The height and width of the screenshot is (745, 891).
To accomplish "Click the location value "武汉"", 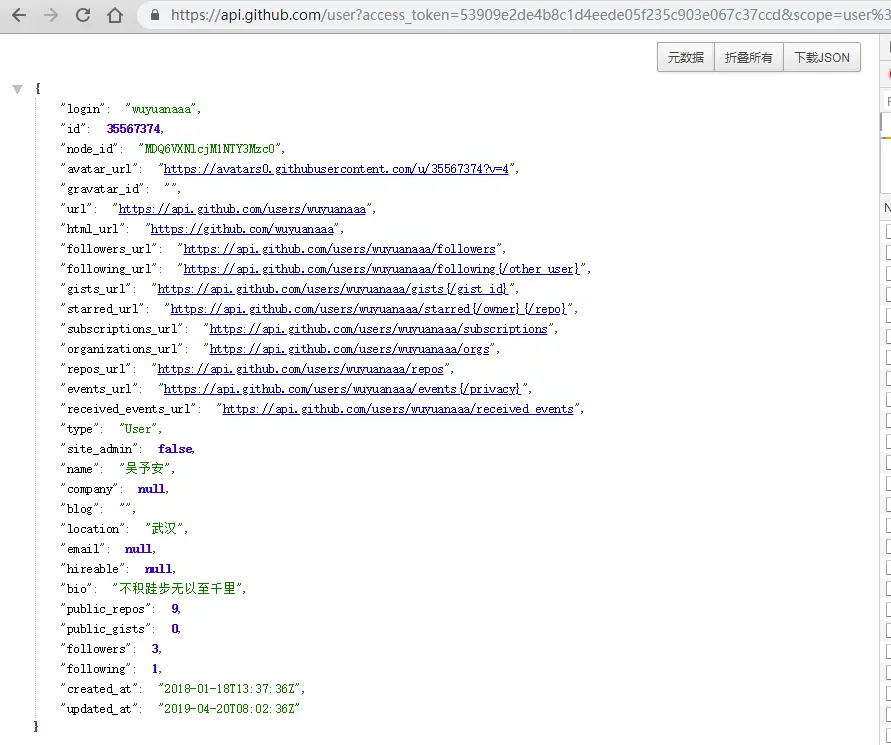I will coord(164,529).
